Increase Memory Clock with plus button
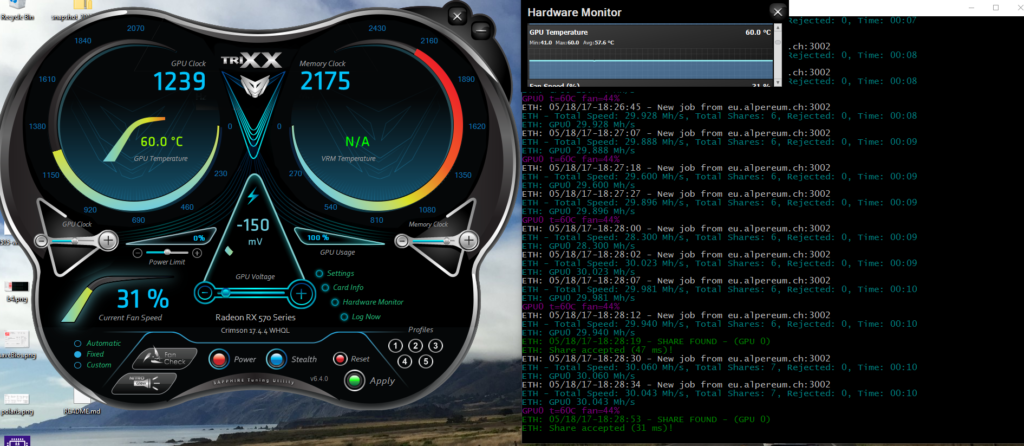Image resolution: width=1024 pixels, height=446 pixels. [x=468, y=242]
